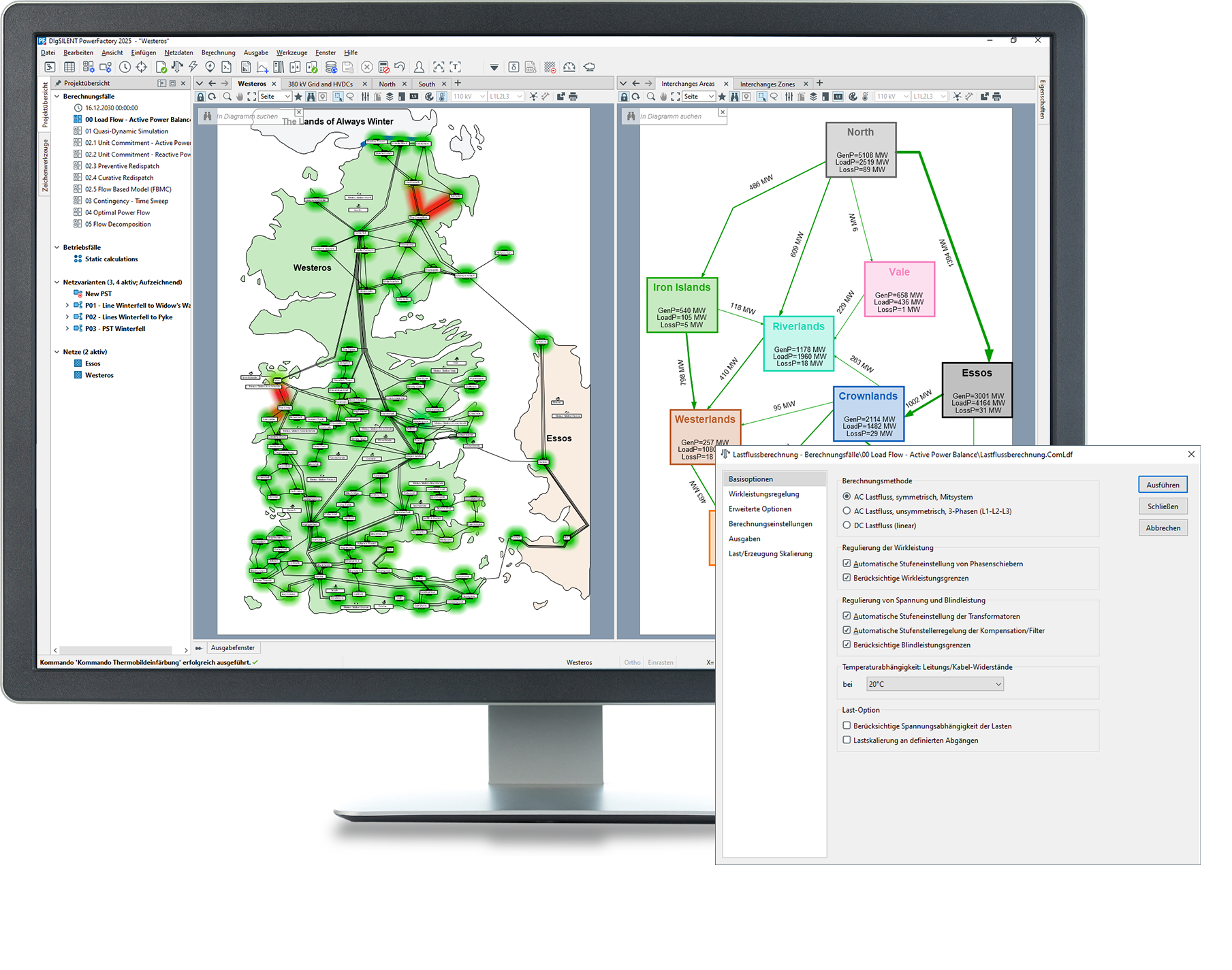Click the Ausführen button
Screen dimensions: 1232x970
[1163, 485]
